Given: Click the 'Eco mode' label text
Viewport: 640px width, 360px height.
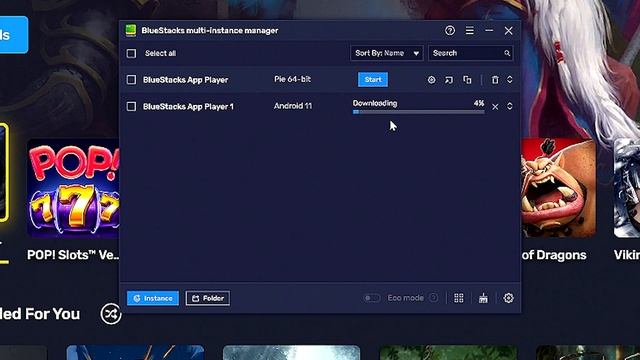Looking at the screenshot, I should click(405, 298).
